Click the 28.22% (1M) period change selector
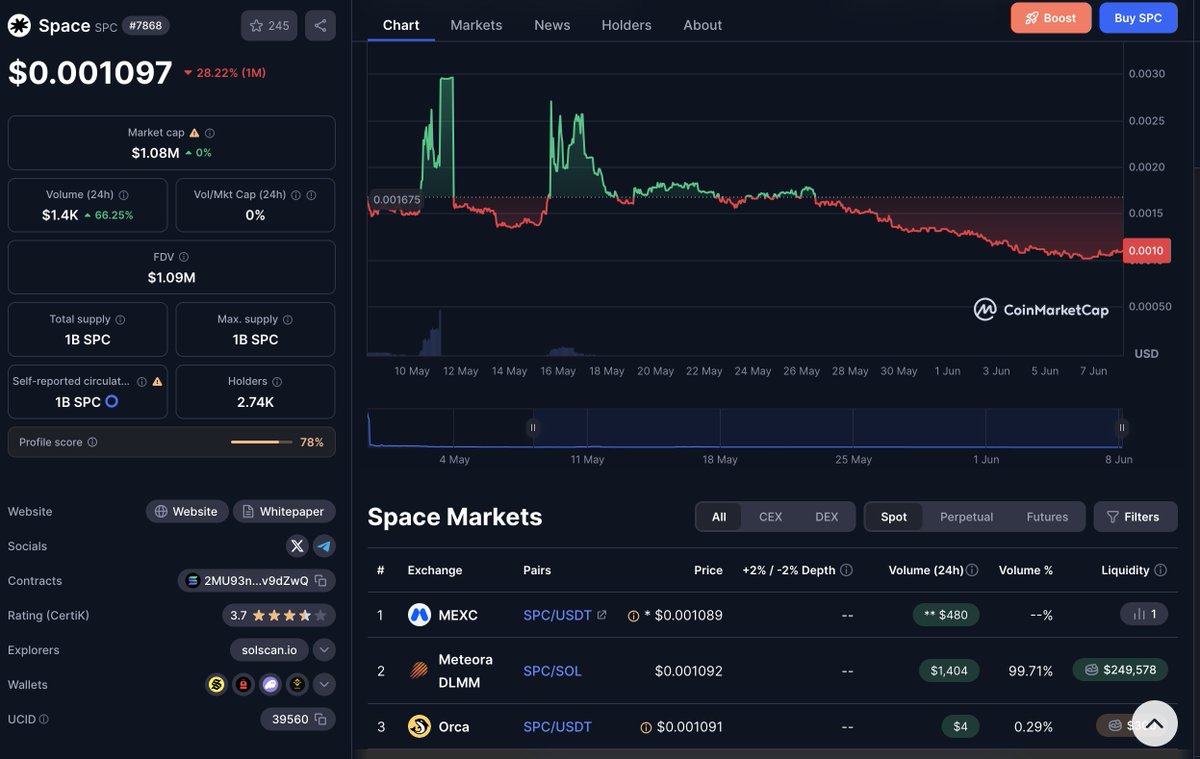 [x=224, y=73]
